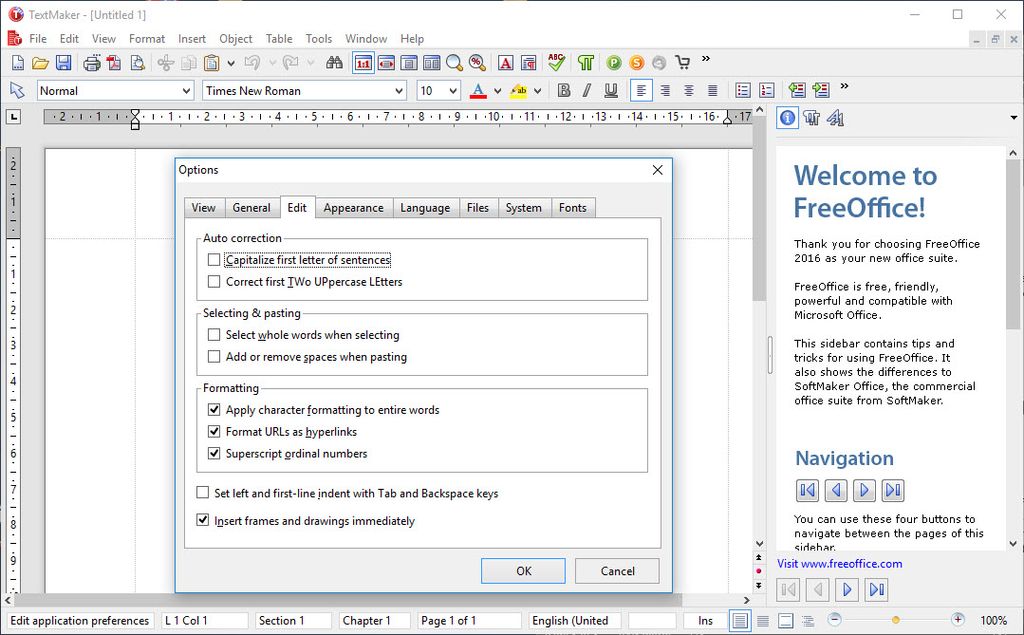Export the document as PDF
Screen dimensions: 1024x635
coord(111,62)
